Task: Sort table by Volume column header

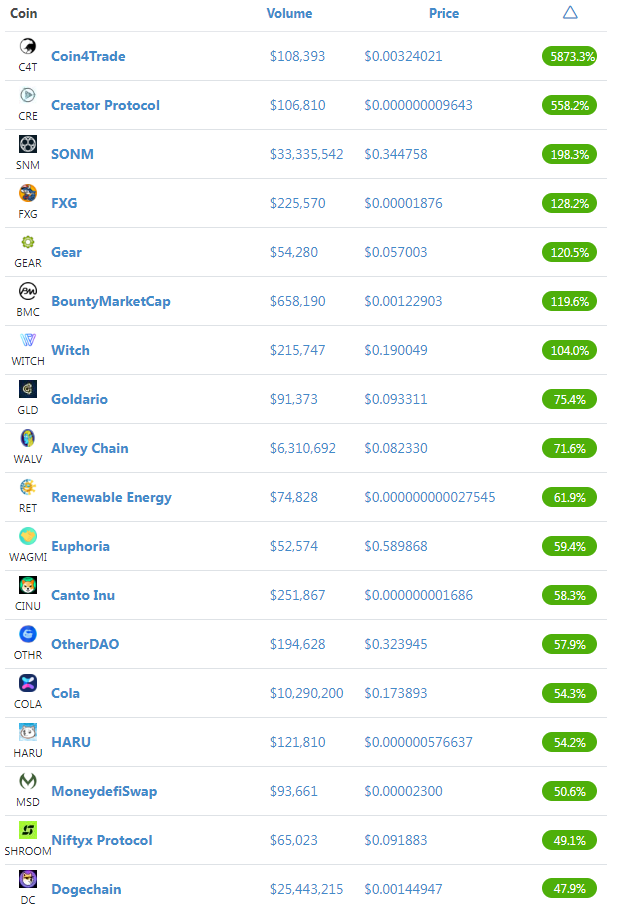Action: coord(289,13)
